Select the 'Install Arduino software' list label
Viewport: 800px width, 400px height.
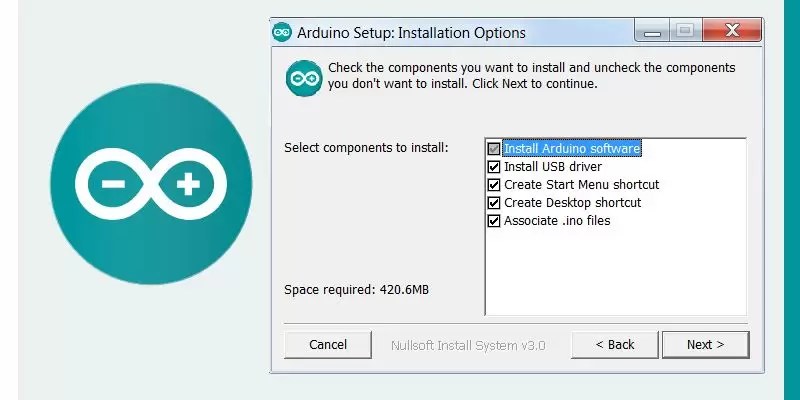[572, 148]
